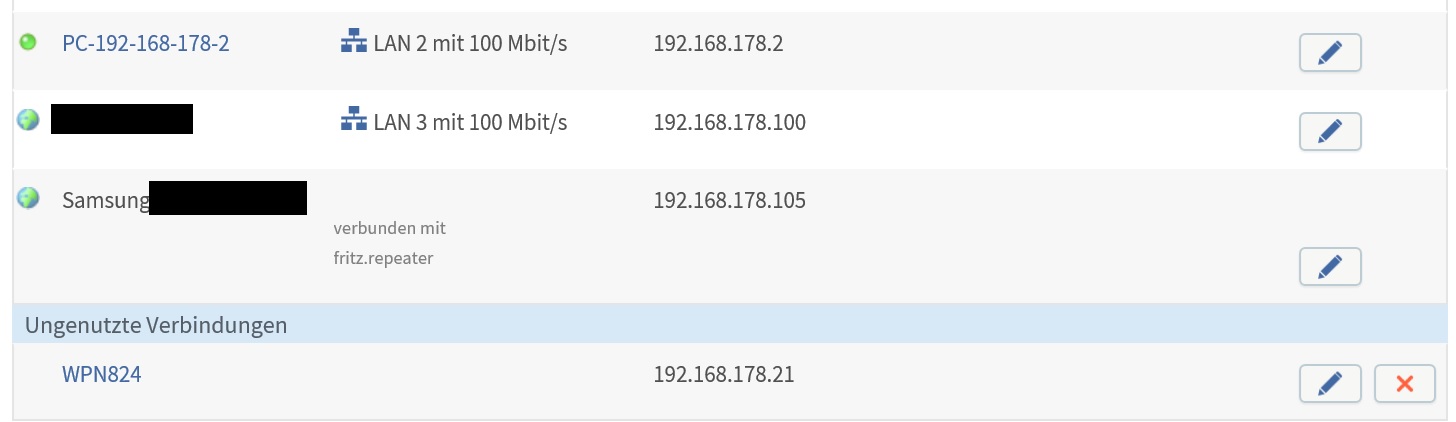The image size is (1456, 422).
Task: Open the WPN824 device link
Action: click(x=101, y=375)
